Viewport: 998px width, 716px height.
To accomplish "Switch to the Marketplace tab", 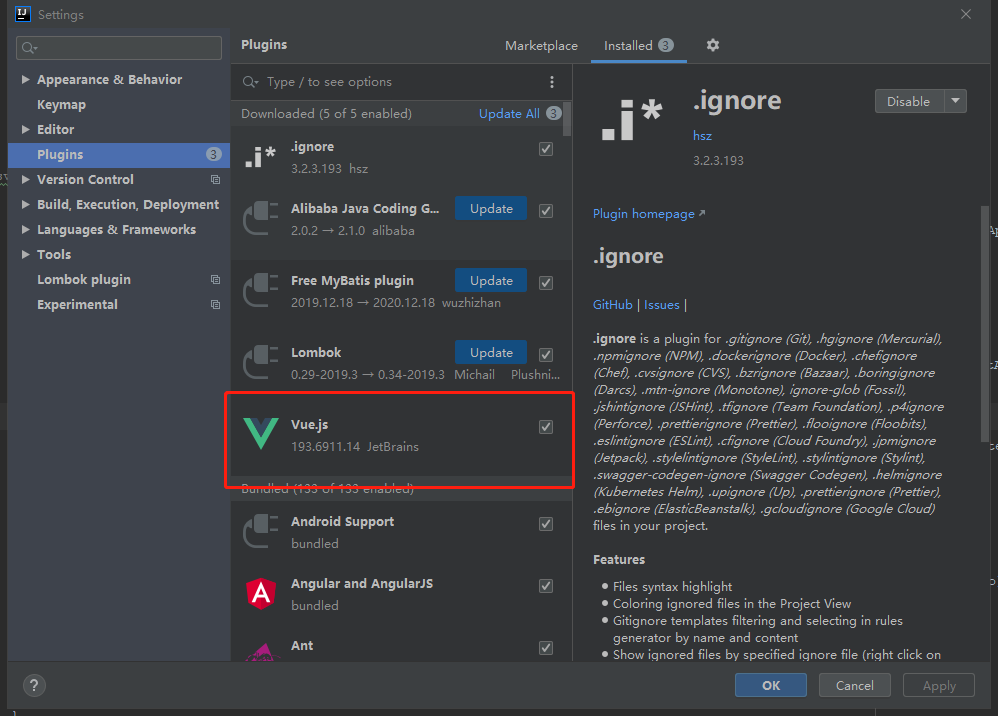I will coord(541,45).
